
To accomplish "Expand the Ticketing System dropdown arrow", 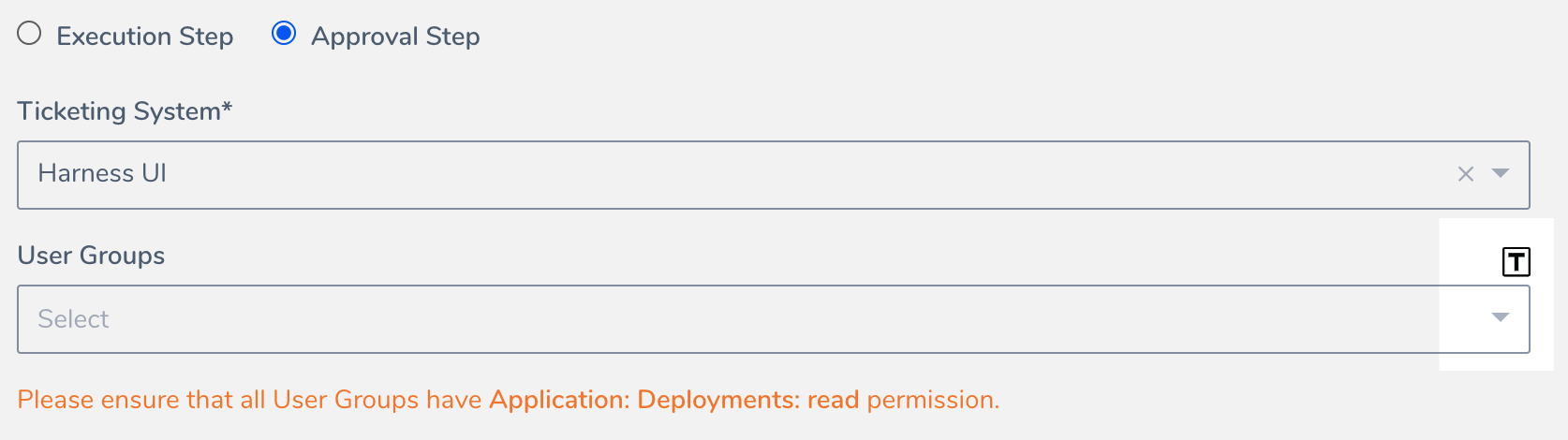I will [x=1501, y=173].
